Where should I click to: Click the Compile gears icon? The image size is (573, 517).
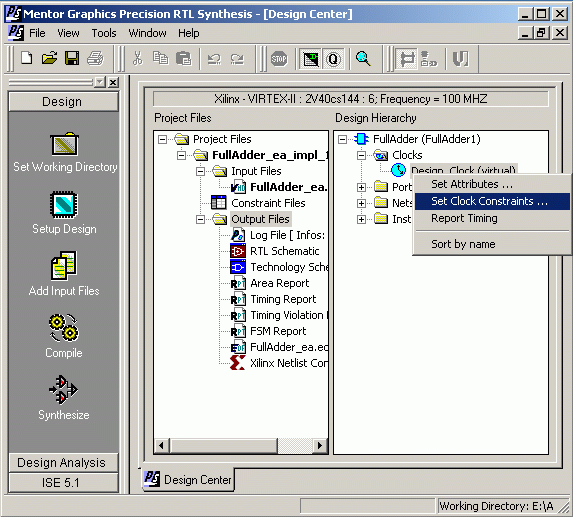64,328
